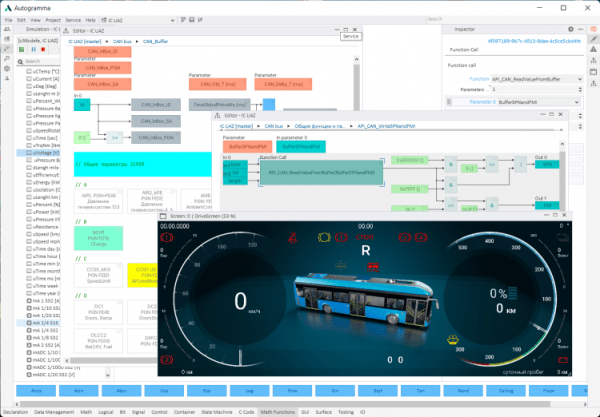Select the Sqrt math function block
Image resolution: width=600 pixels, height=417 pixels.
(x=378, y=391)
